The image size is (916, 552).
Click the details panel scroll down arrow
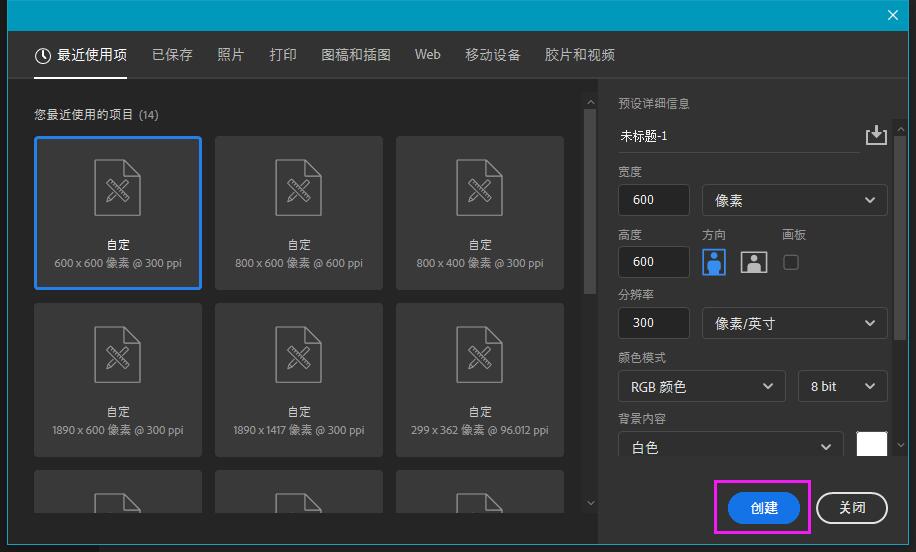(901, 445)
